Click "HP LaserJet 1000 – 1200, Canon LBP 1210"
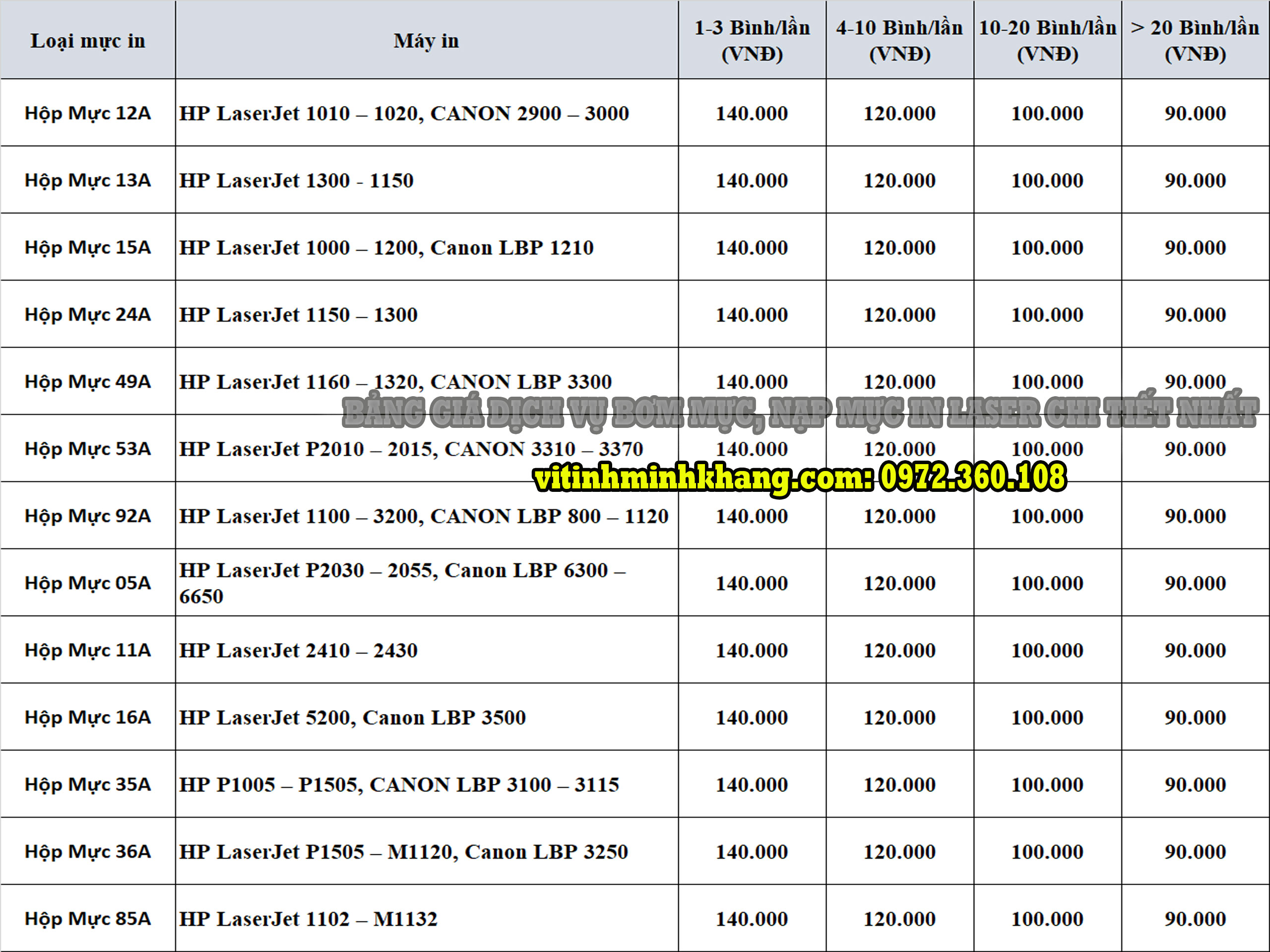Image resolution: width=1270 pixels, height=952 pixels. [x=386, y=247]
